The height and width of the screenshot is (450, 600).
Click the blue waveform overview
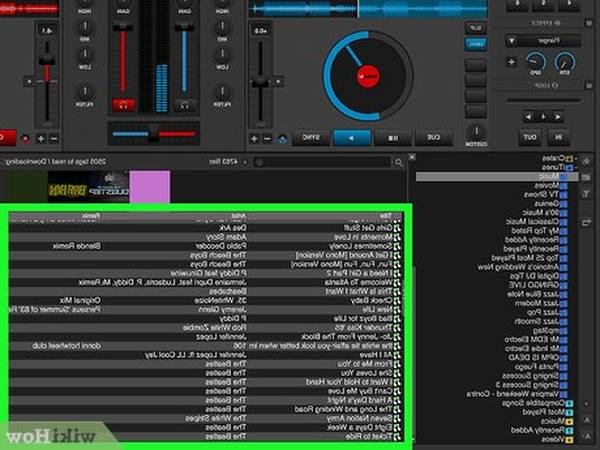368,8
